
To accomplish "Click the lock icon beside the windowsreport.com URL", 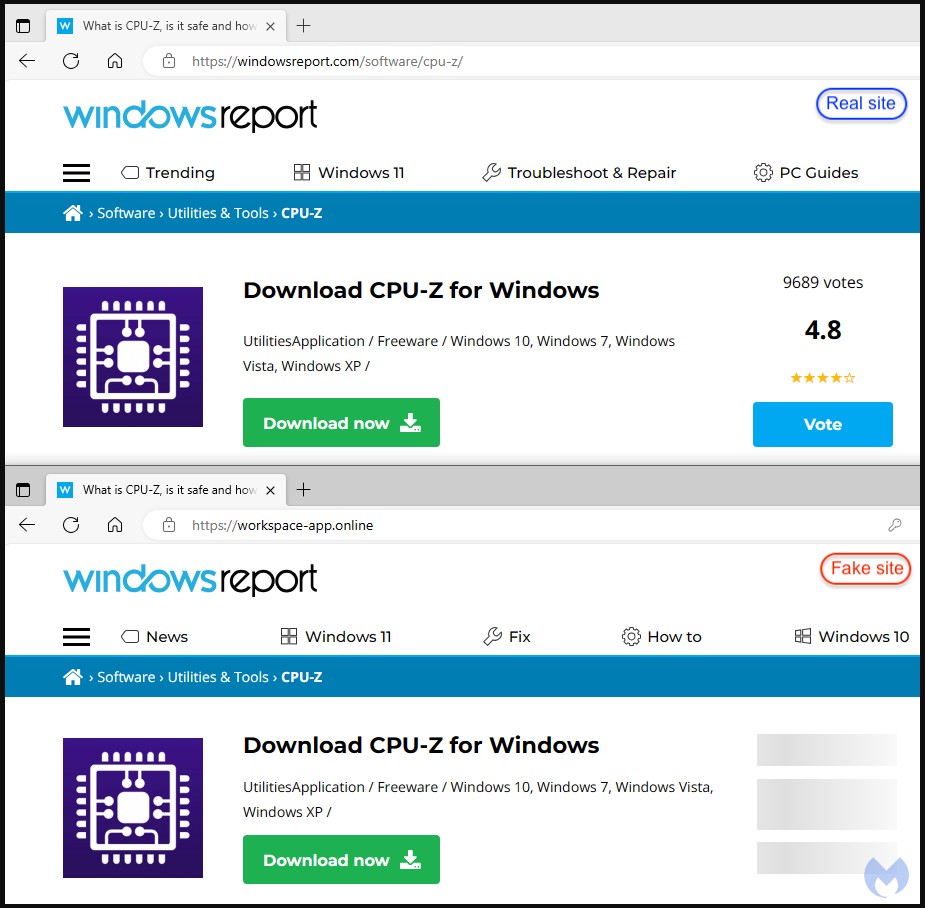I will click(x=169, y=61).
